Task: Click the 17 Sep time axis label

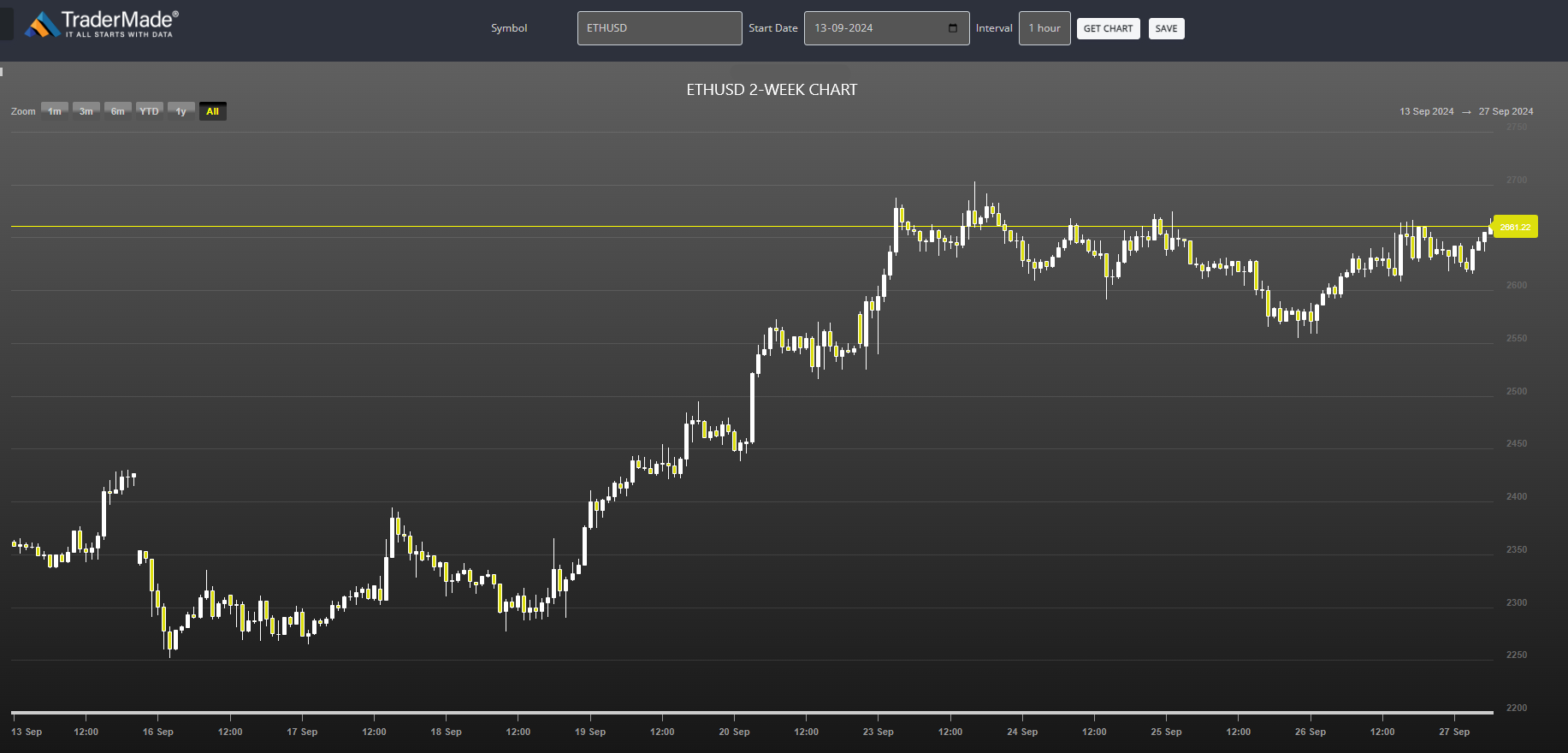Action: coord(302,732)
